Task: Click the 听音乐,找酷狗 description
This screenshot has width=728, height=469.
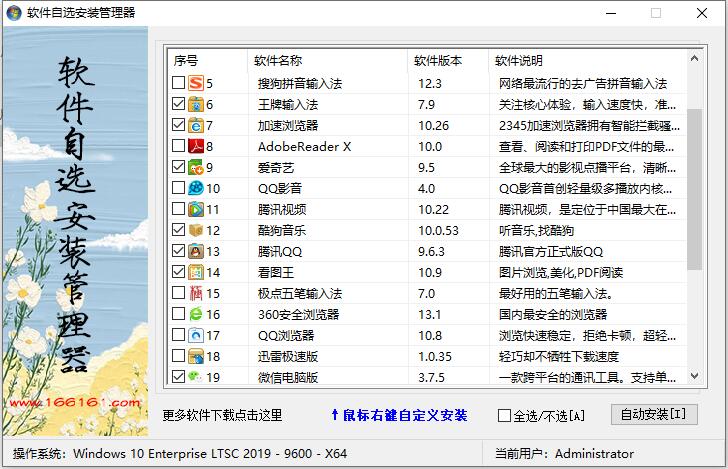Action: (536, 230)
